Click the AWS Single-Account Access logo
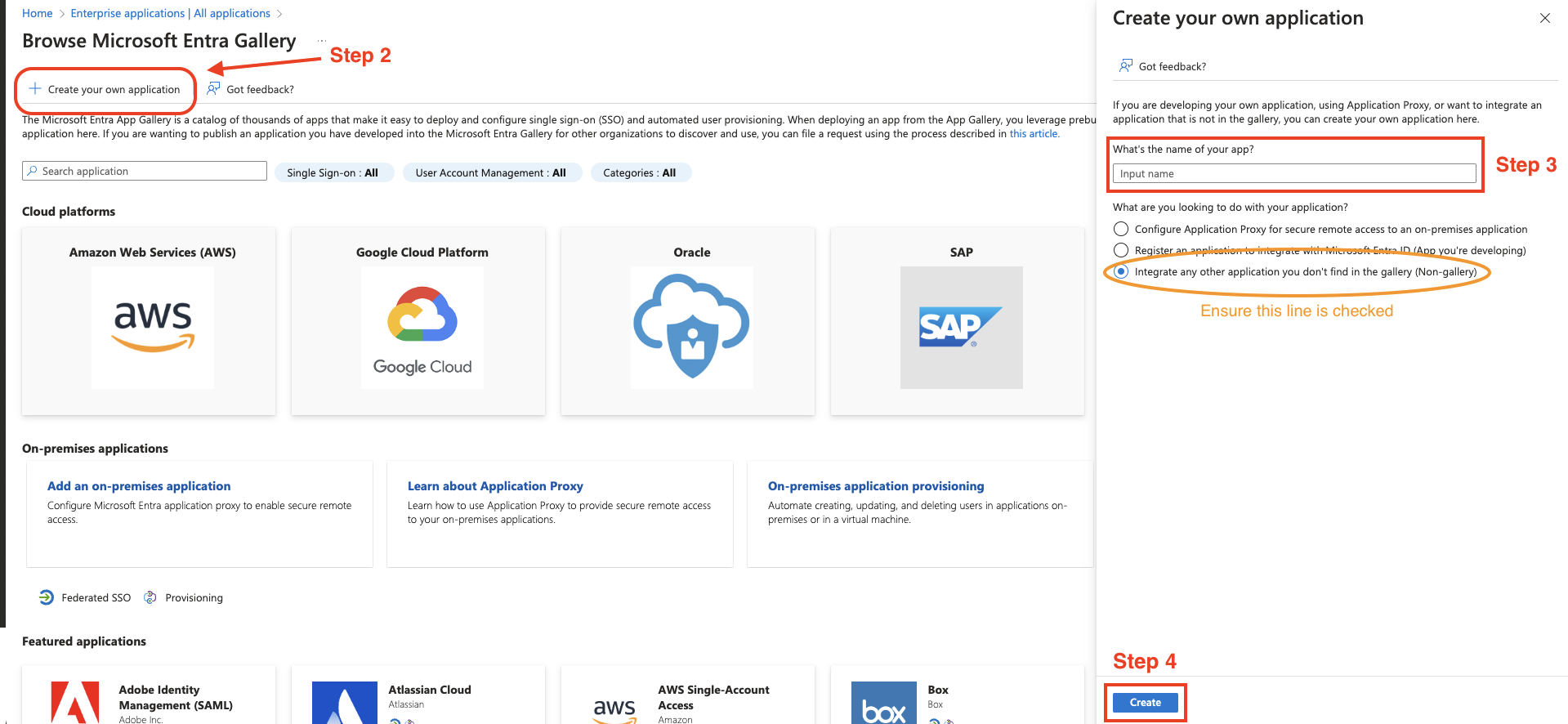The height and width of the screenshot is (724, 1568). tap(614, 709)
